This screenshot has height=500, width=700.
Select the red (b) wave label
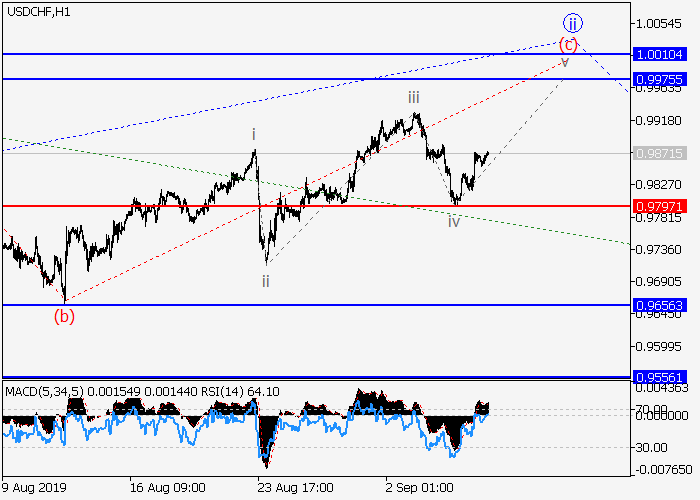coord(64,316)
